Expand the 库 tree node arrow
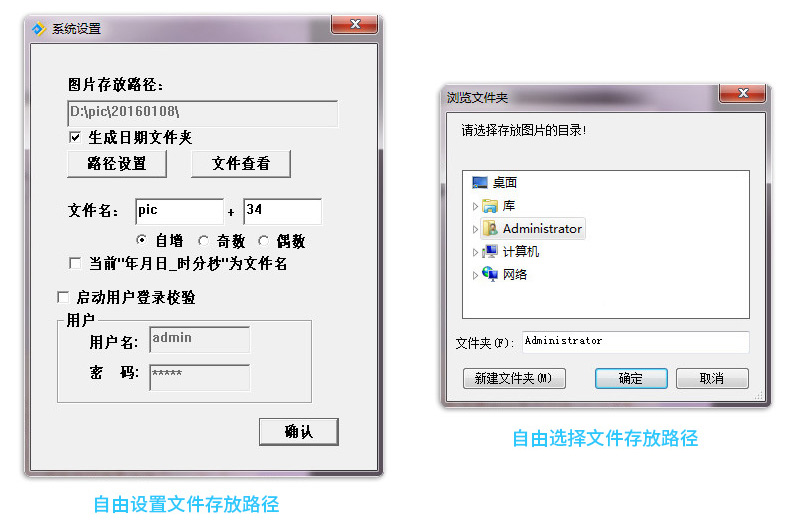The image size is (790, 530). [x=475, y=206]
